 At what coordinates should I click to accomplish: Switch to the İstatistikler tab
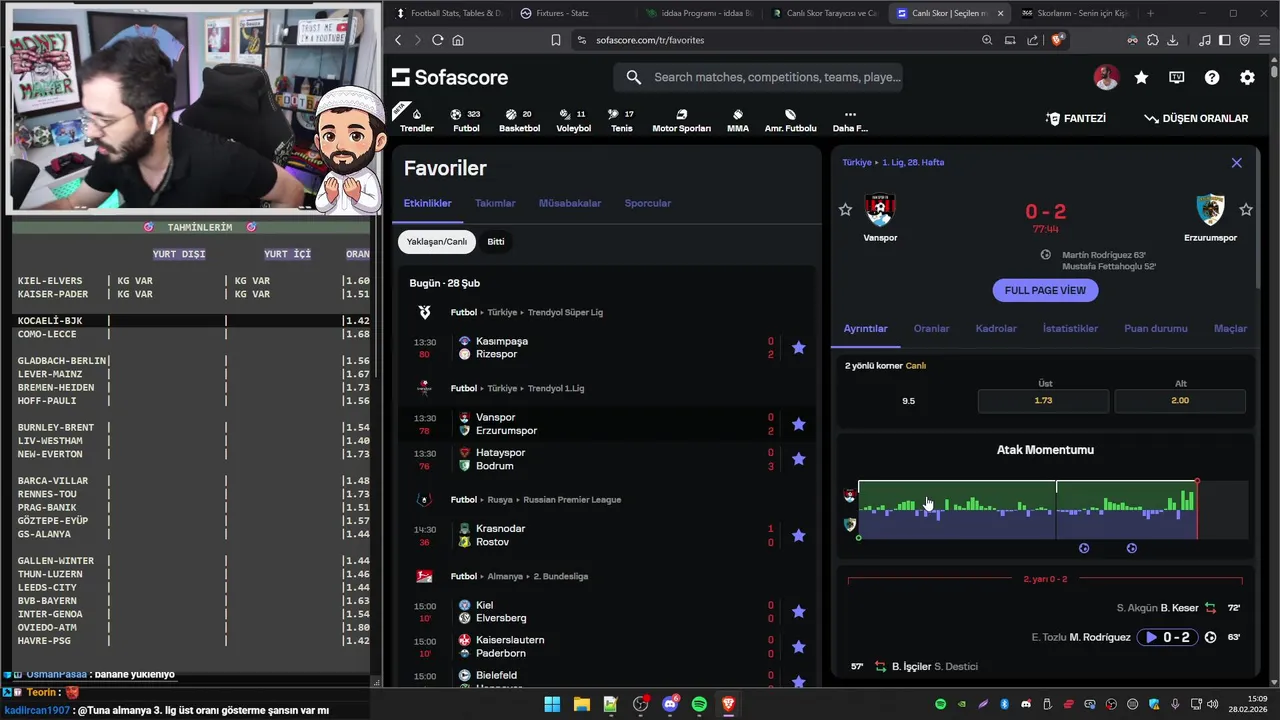tap(1070, 328)
